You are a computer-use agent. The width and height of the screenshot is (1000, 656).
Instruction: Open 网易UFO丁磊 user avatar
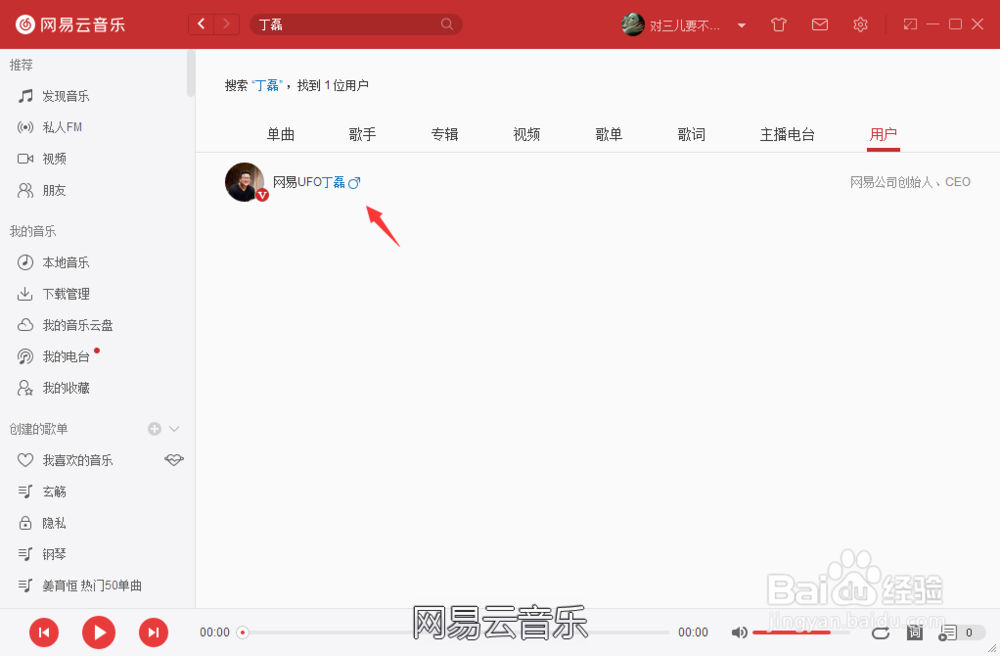point(245,182)
